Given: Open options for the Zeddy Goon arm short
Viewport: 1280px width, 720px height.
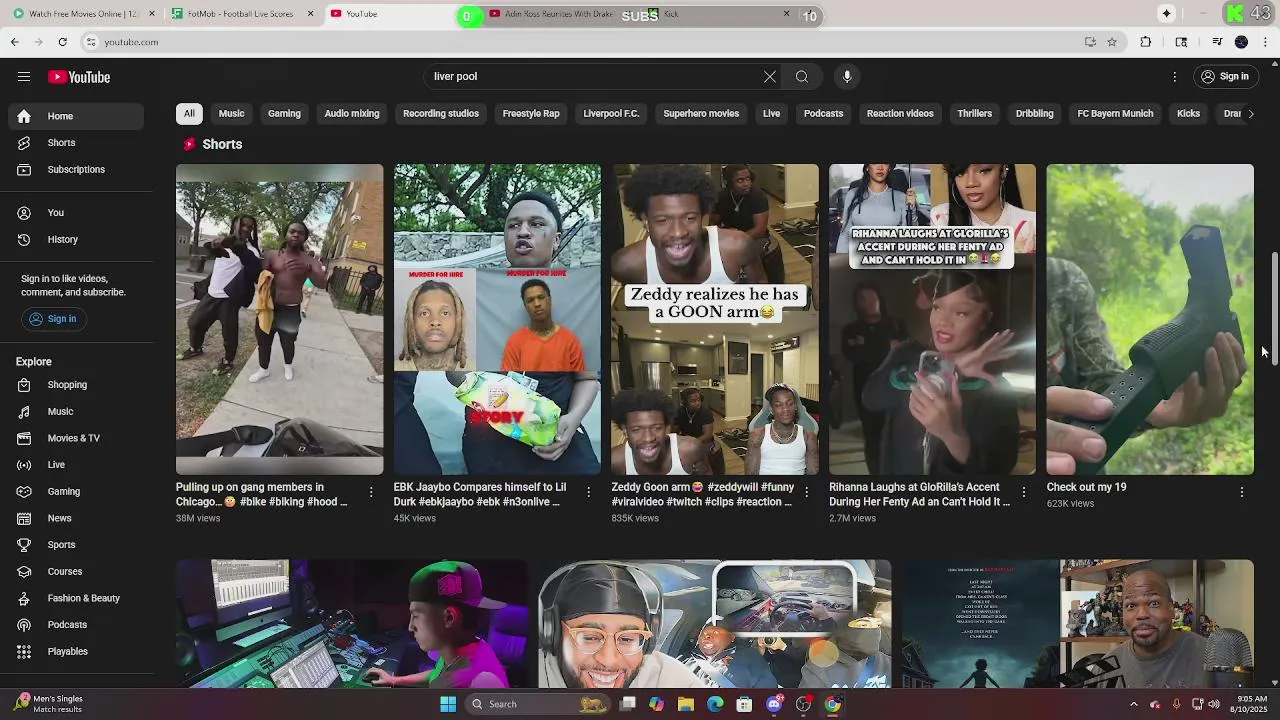Looking at the screenshot, I should coord(806,492).
